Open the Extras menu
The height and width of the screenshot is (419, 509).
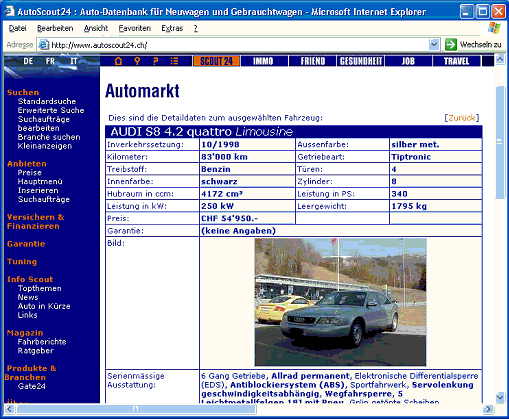172,28
